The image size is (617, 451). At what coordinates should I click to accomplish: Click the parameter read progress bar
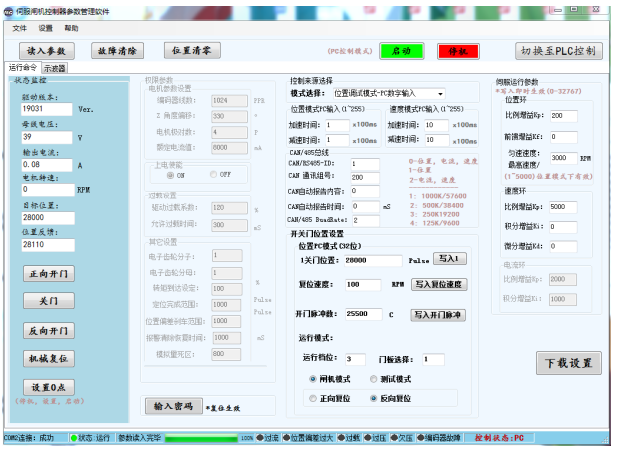202,438
